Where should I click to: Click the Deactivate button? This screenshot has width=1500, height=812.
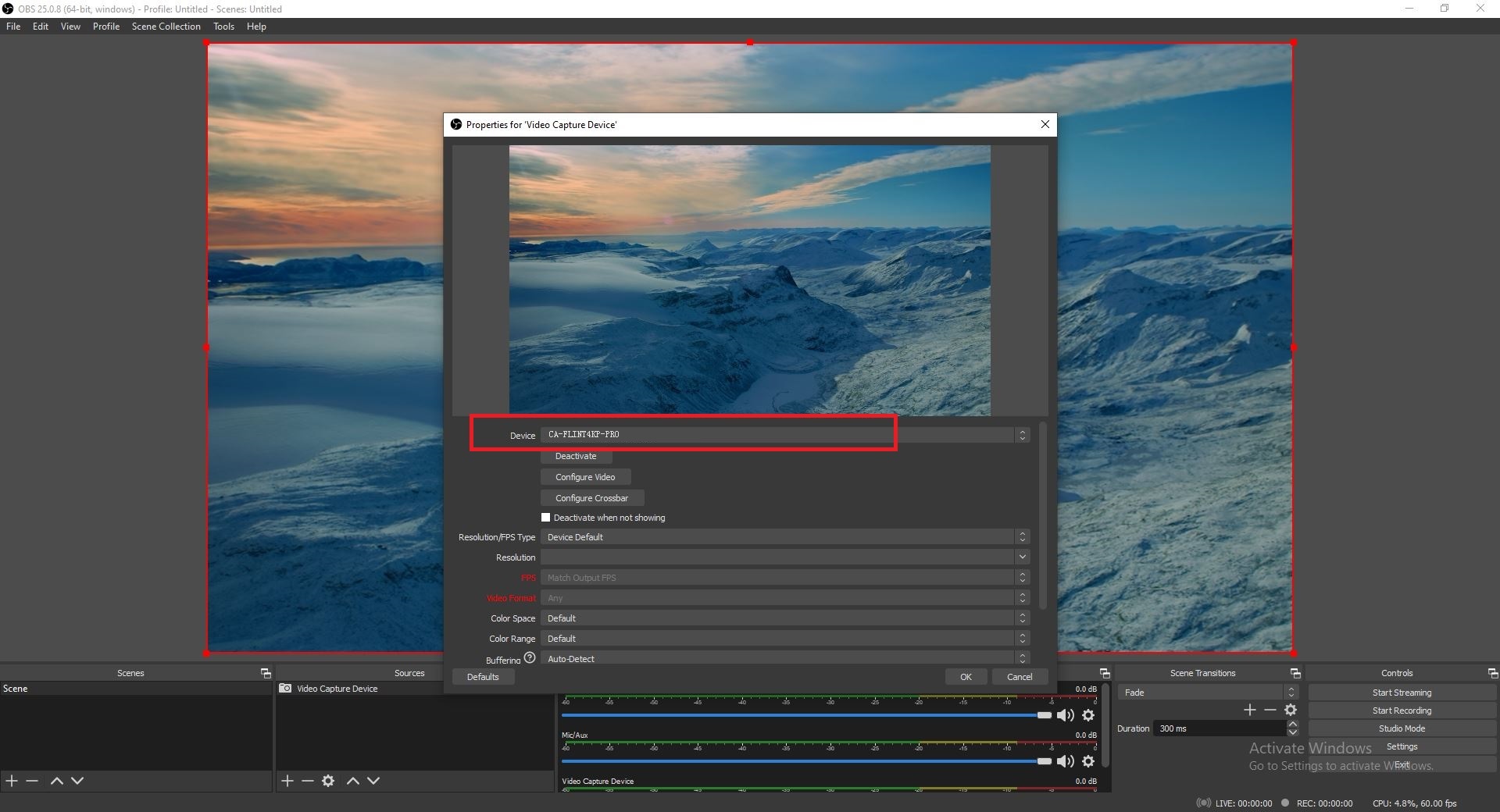click(x=576, y=456)
